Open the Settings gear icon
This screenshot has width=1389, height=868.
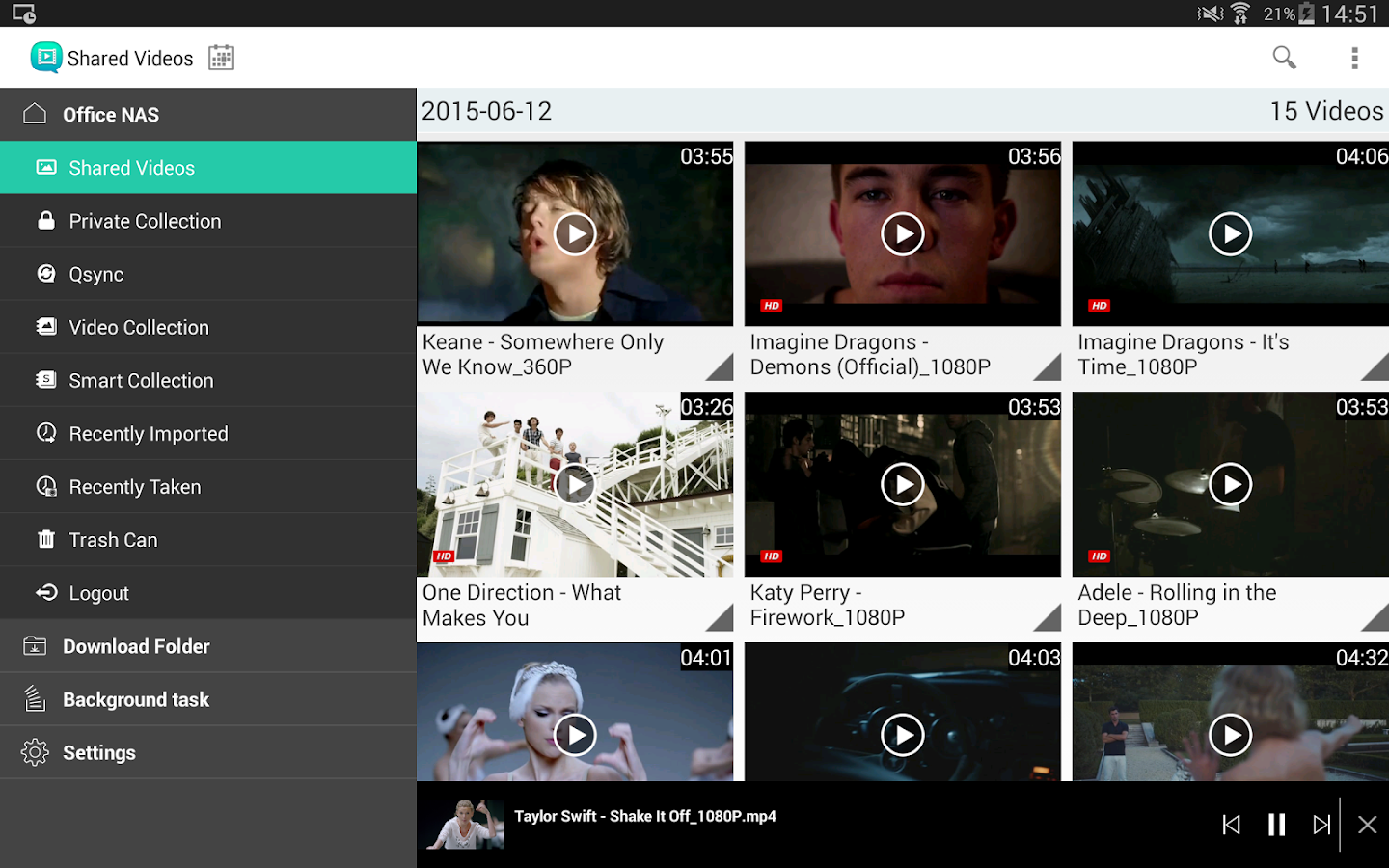(36, 752)
